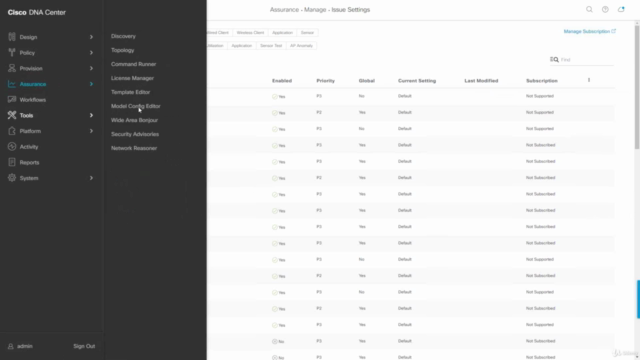The width and height of the screenshot is (640, 360).
Task: Click Sign Out
Action: (84, 346)
